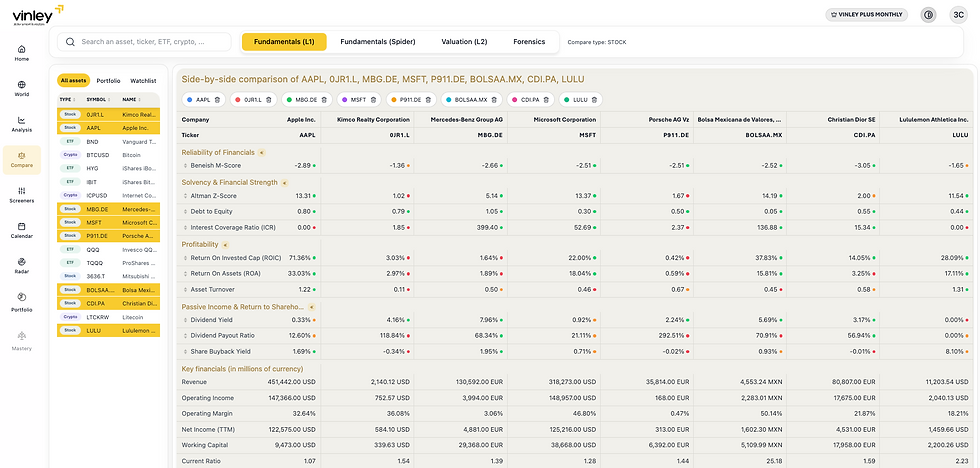This screenshot has width=980, height=468.
Task: Delete CDI.PA from the comparison
Action: 546,99
